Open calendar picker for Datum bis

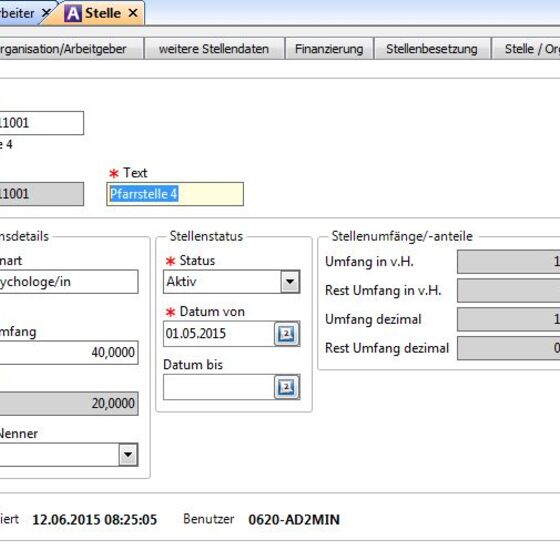tap(286, 387)
